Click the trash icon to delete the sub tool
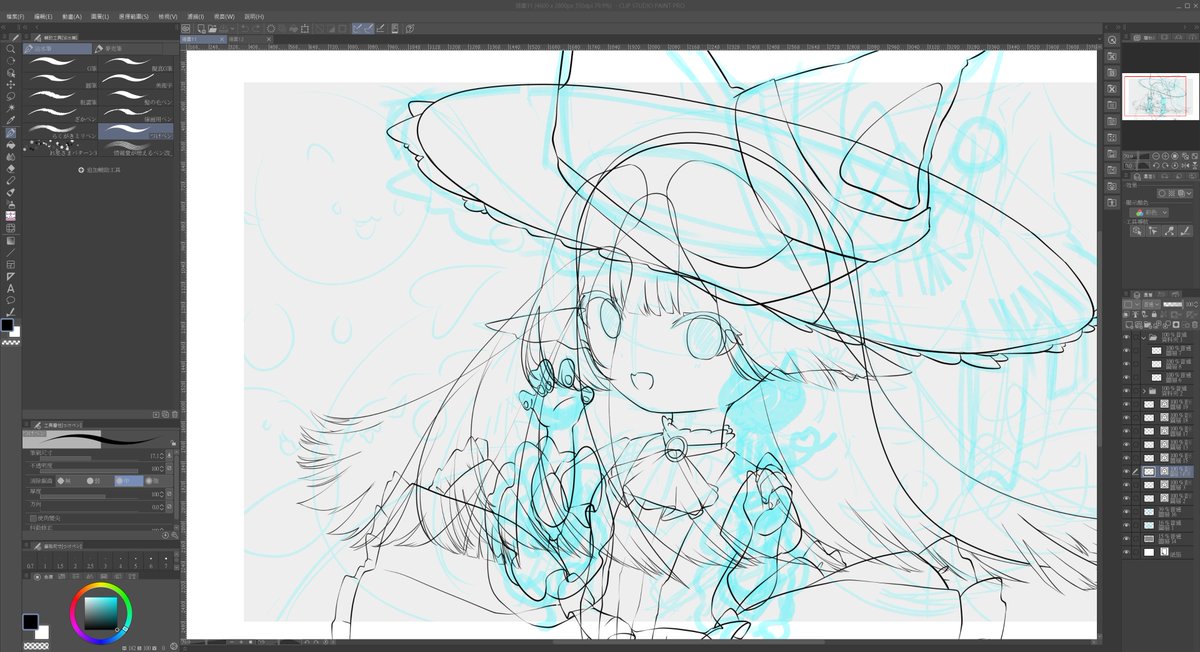Viewport: 1200px width, 652px height. point(175,413)
